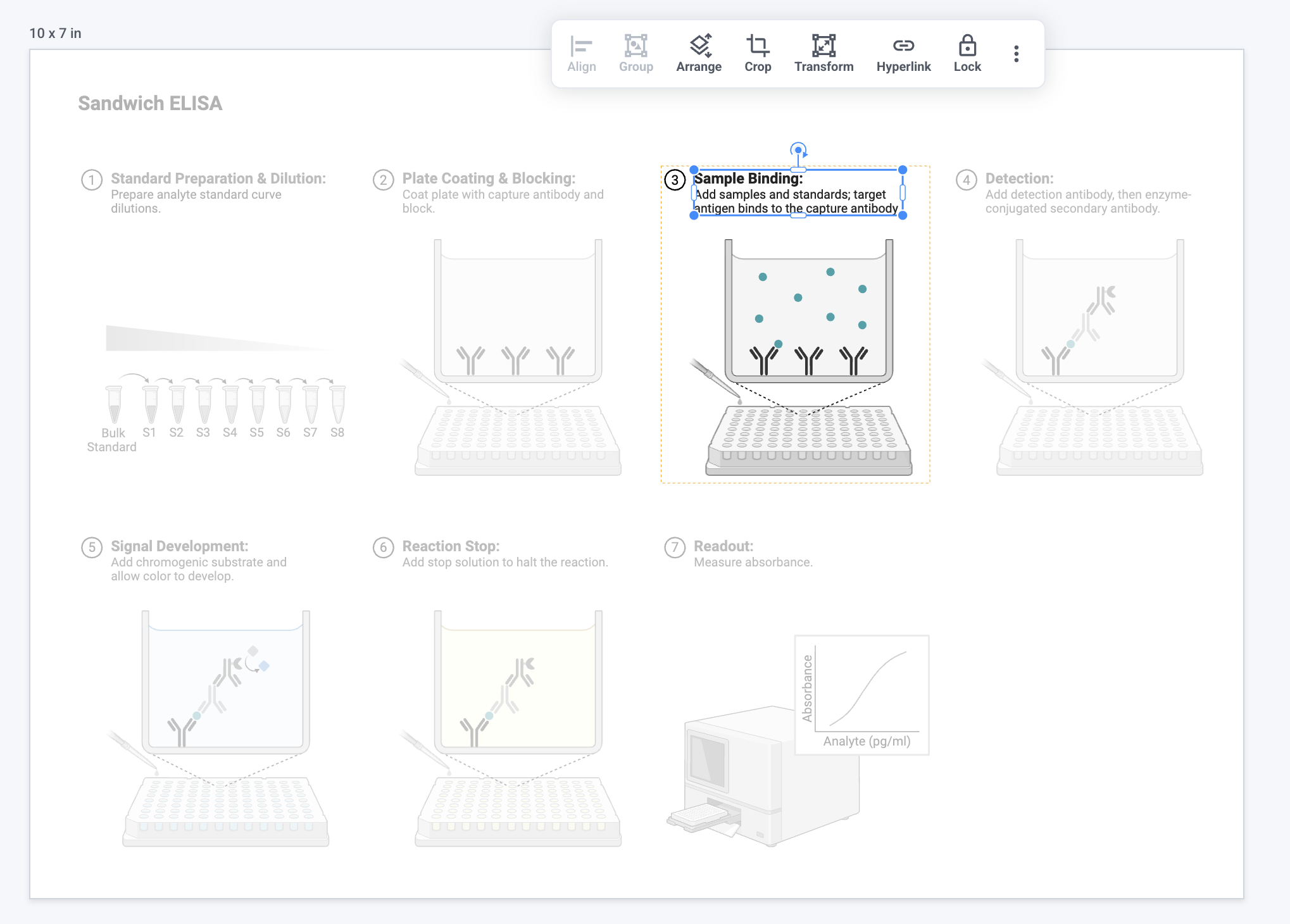Lock the selected text object
This screenshot has width=1290, height=924.
pyautogui.click(x=967, y=54)
